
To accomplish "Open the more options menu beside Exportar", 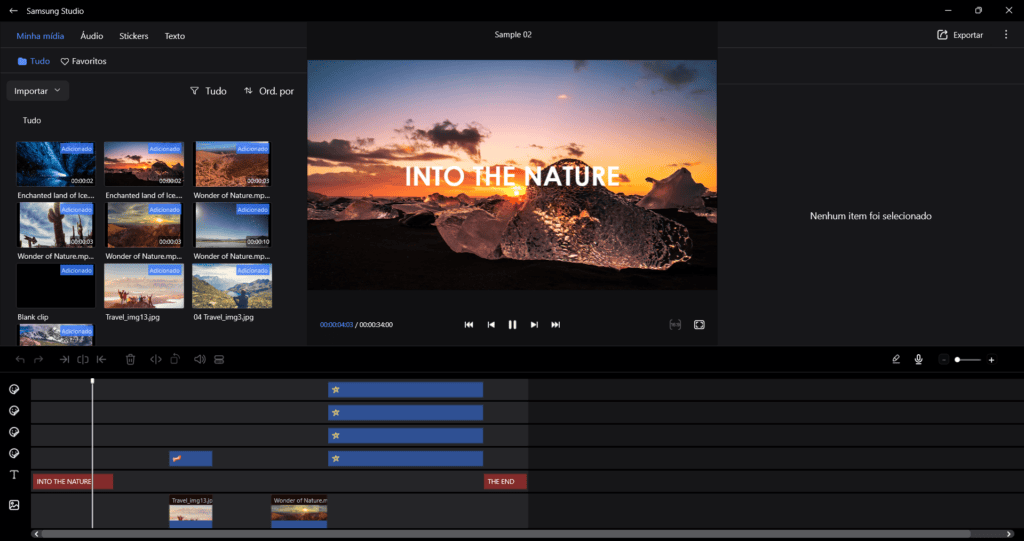I will tap(1006, 35).
